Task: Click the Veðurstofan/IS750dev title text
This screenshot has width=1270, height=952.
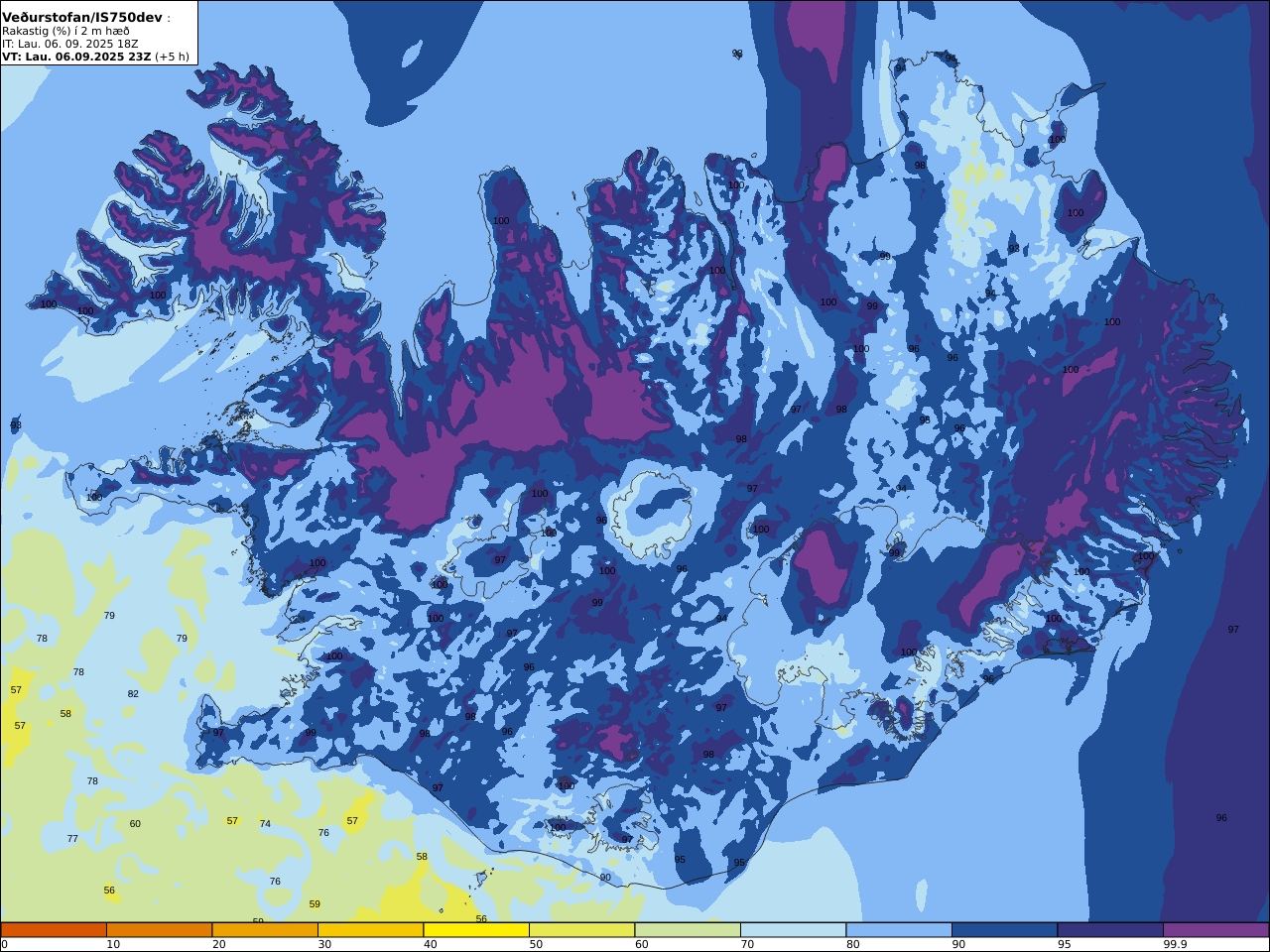Action: click(82, 18)
